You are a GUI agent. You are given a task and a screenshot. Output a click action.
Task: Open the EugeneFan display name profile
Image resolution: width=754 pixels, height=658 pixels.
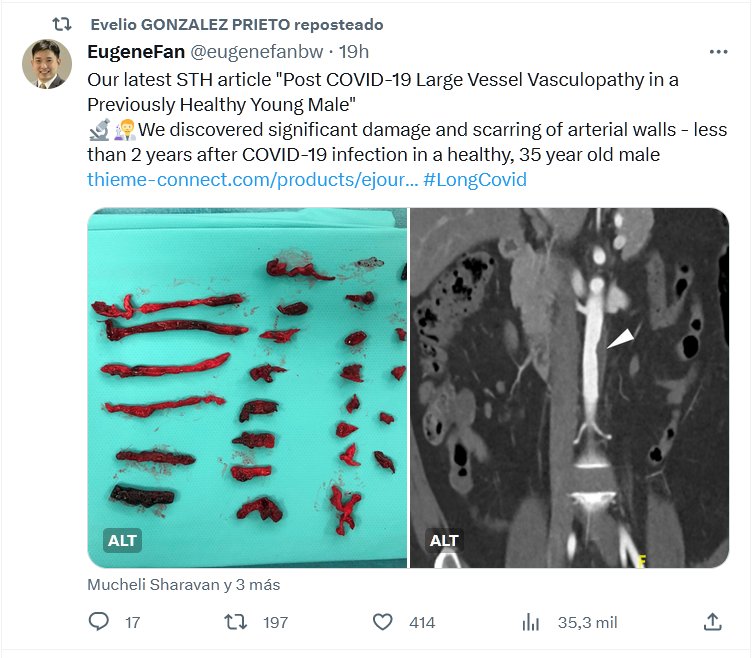(x=136, y=52)
